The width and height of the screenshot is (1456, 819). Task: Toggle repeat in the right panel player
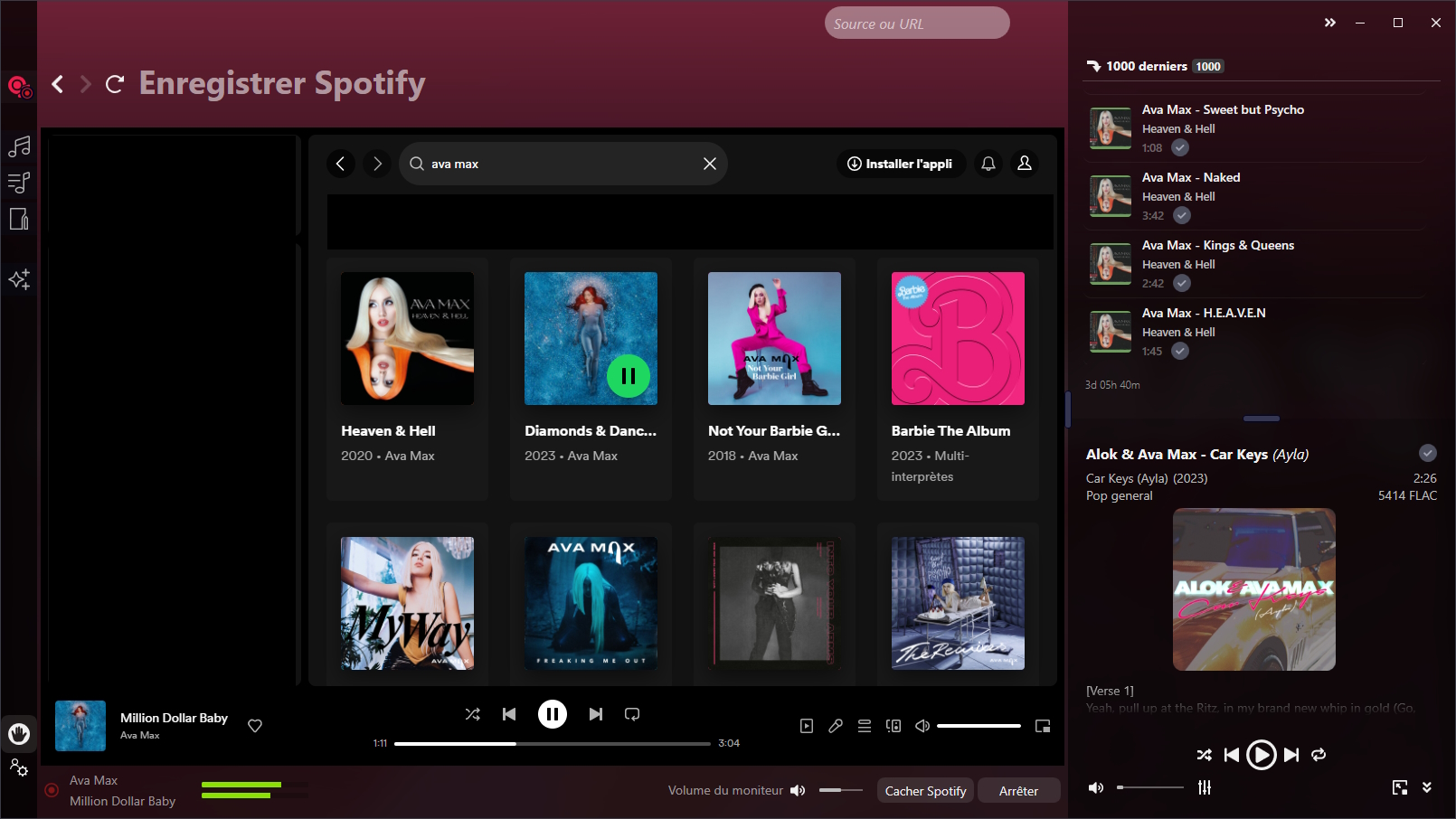[1319, 755]
